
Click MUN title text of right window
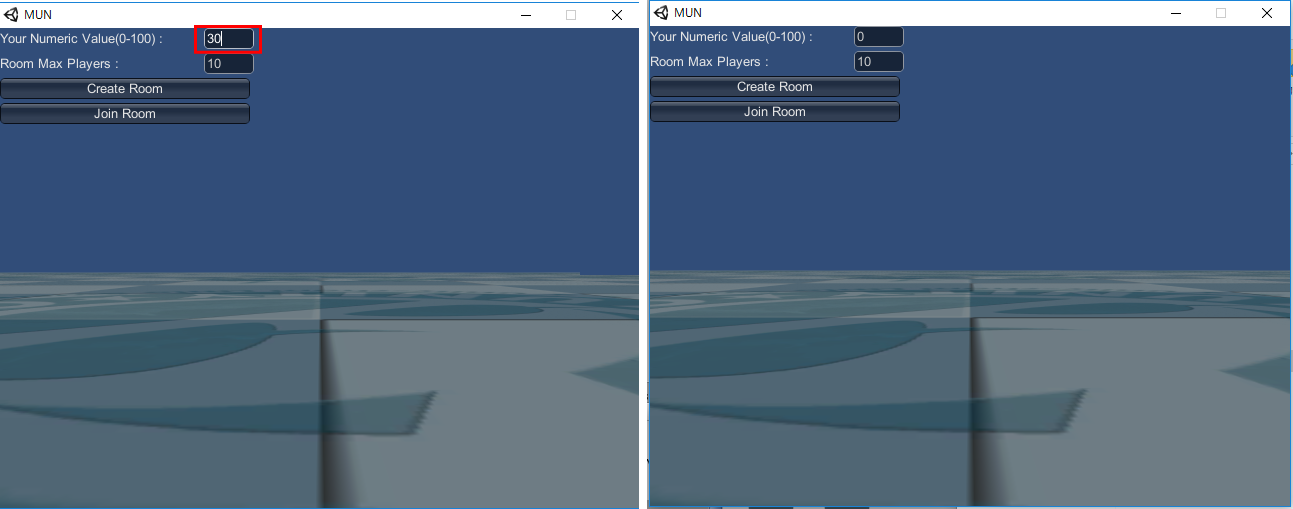688,13
